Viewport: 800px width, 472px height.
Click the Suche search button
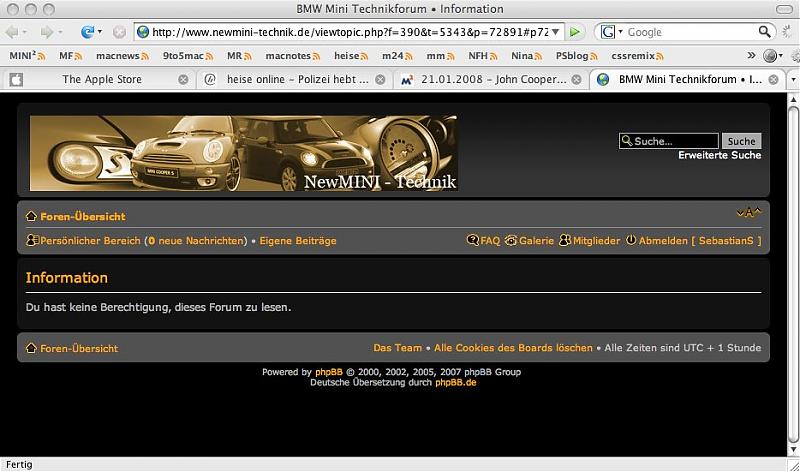[x=741, y=141]
